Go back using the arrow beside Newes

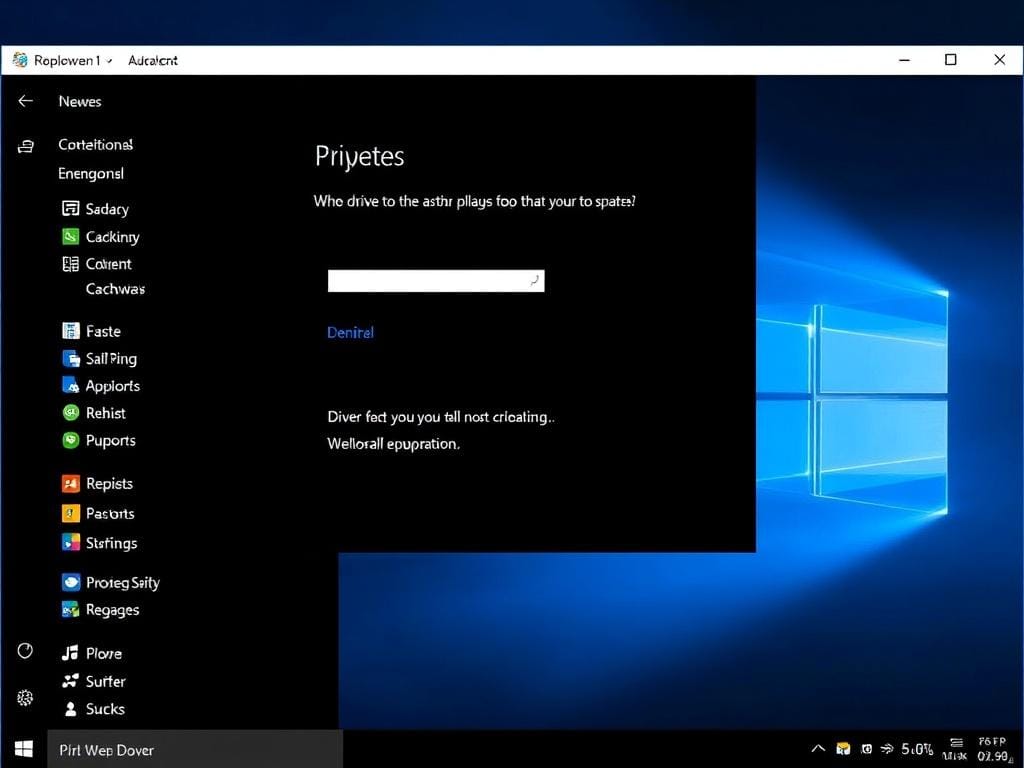click(25, 101)
